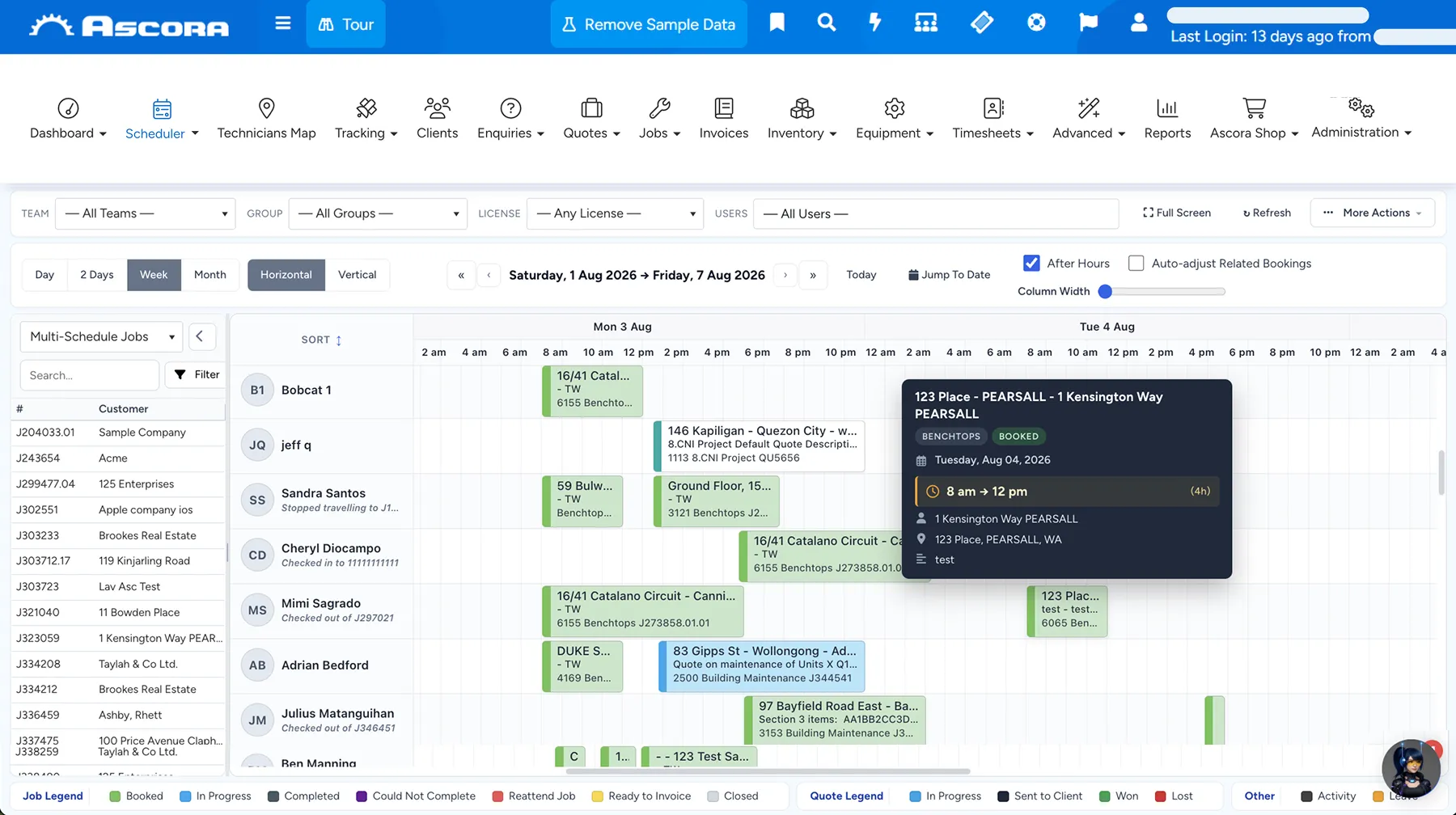Expand the Scheduler menu arrow
The image size is (1456, 815).
pyautogui.click(x=195, y=133)
